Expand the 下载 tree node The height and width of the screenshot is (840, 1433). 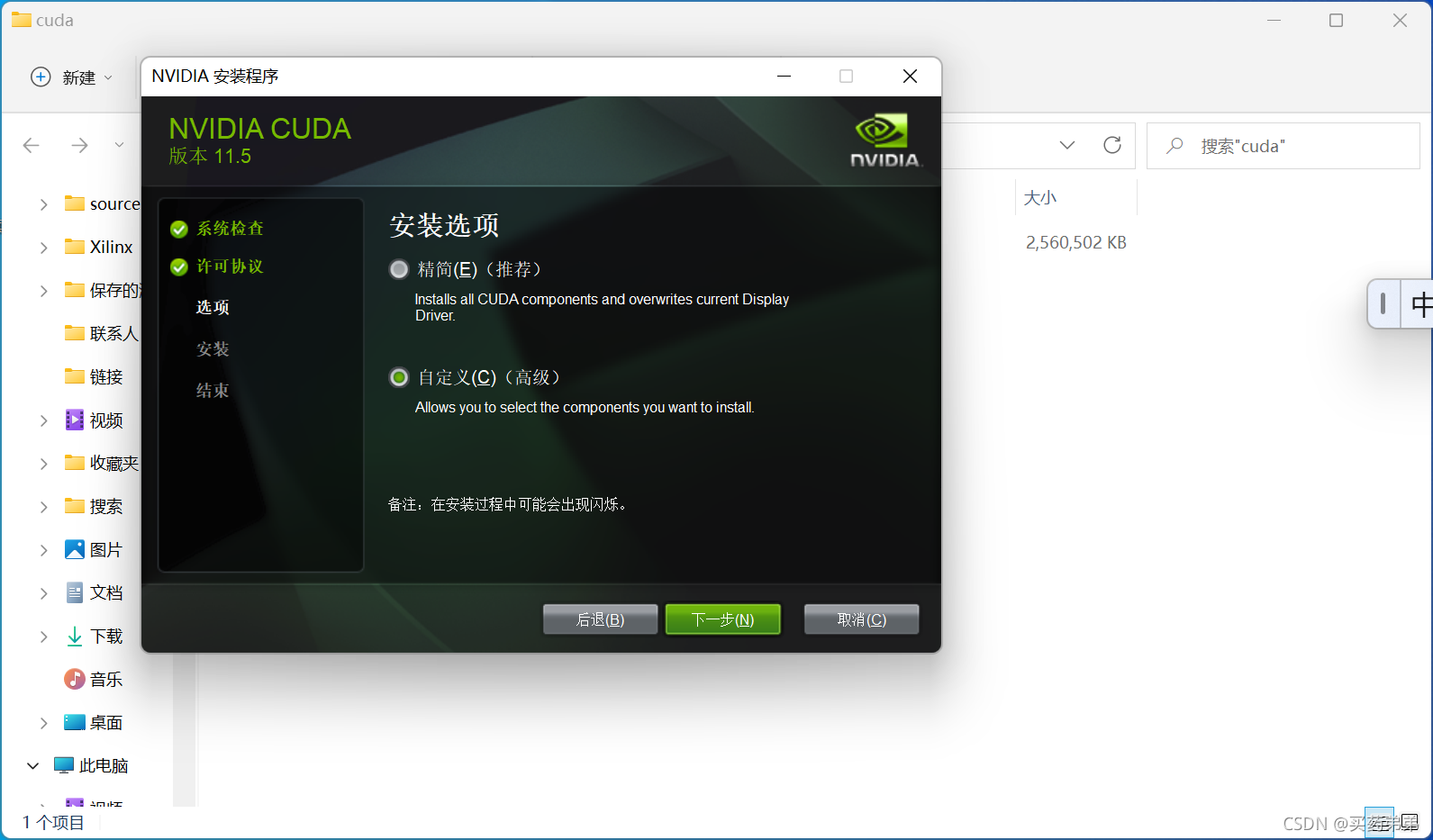(x=43, y=637)
